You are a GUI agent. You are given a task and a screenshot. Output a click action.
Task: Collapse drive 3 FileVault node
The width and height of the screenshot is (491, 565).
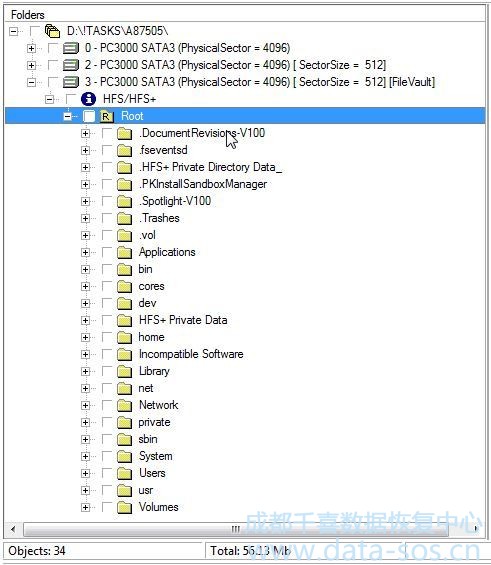pos(31,82)
